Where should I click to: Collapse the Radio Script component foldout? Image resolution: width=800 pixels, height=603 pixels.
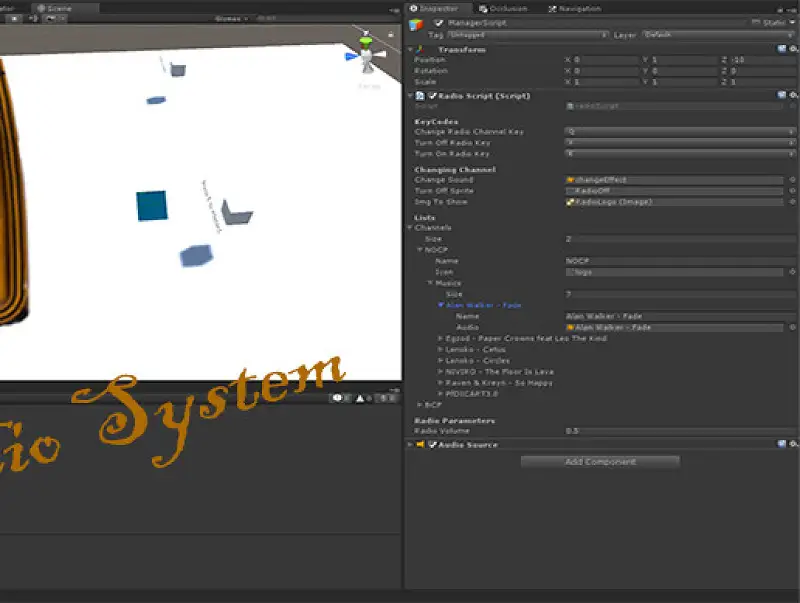410,95
